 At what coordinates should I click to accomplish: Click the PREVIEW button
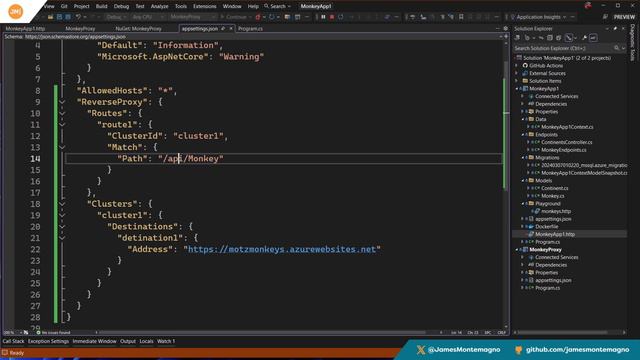(624, 17)
